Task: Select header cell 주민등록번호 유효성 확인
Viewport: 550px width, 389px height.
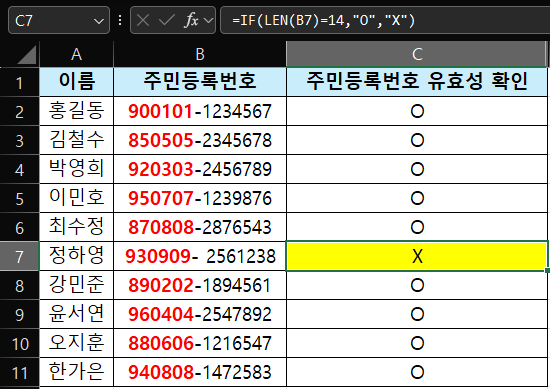Action: coord(417,82)
